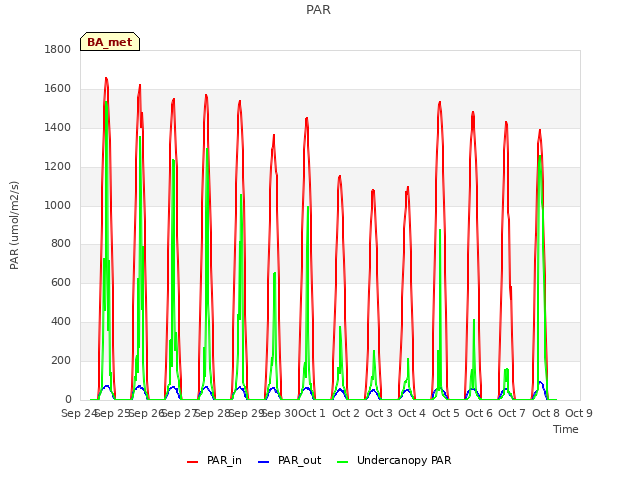Click the Oct 1 x-axis tick label
640x480 pixels.
(x=312, y=413)
